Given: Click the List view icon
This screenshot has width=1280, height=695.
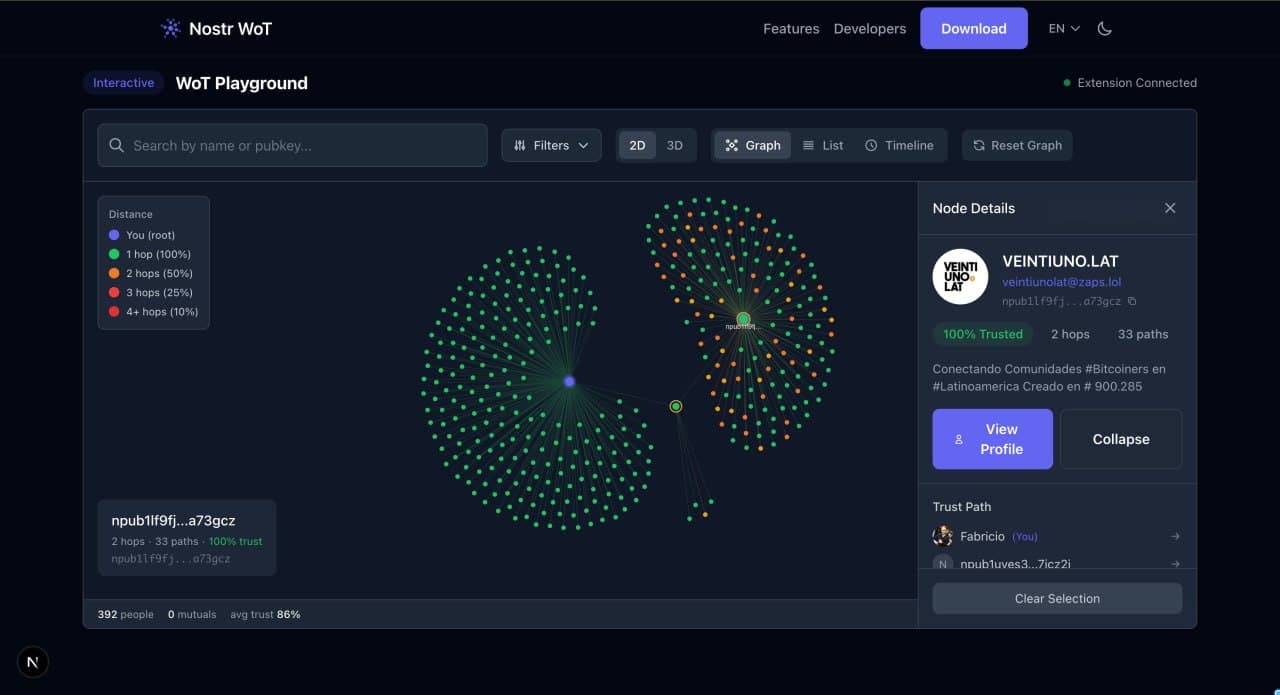Looking at the screenshot, I should [809, 145].
